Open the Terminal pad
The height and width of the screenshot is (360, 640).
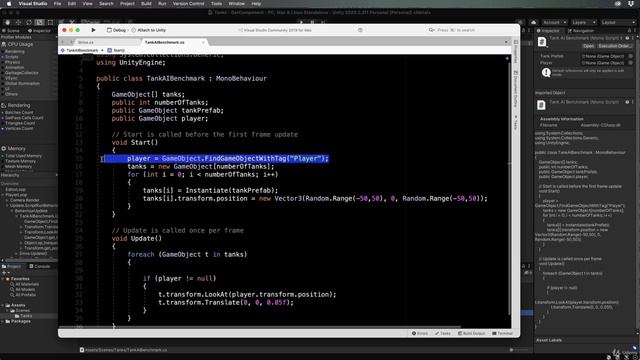pyautogui.click(x=502, y=333)
